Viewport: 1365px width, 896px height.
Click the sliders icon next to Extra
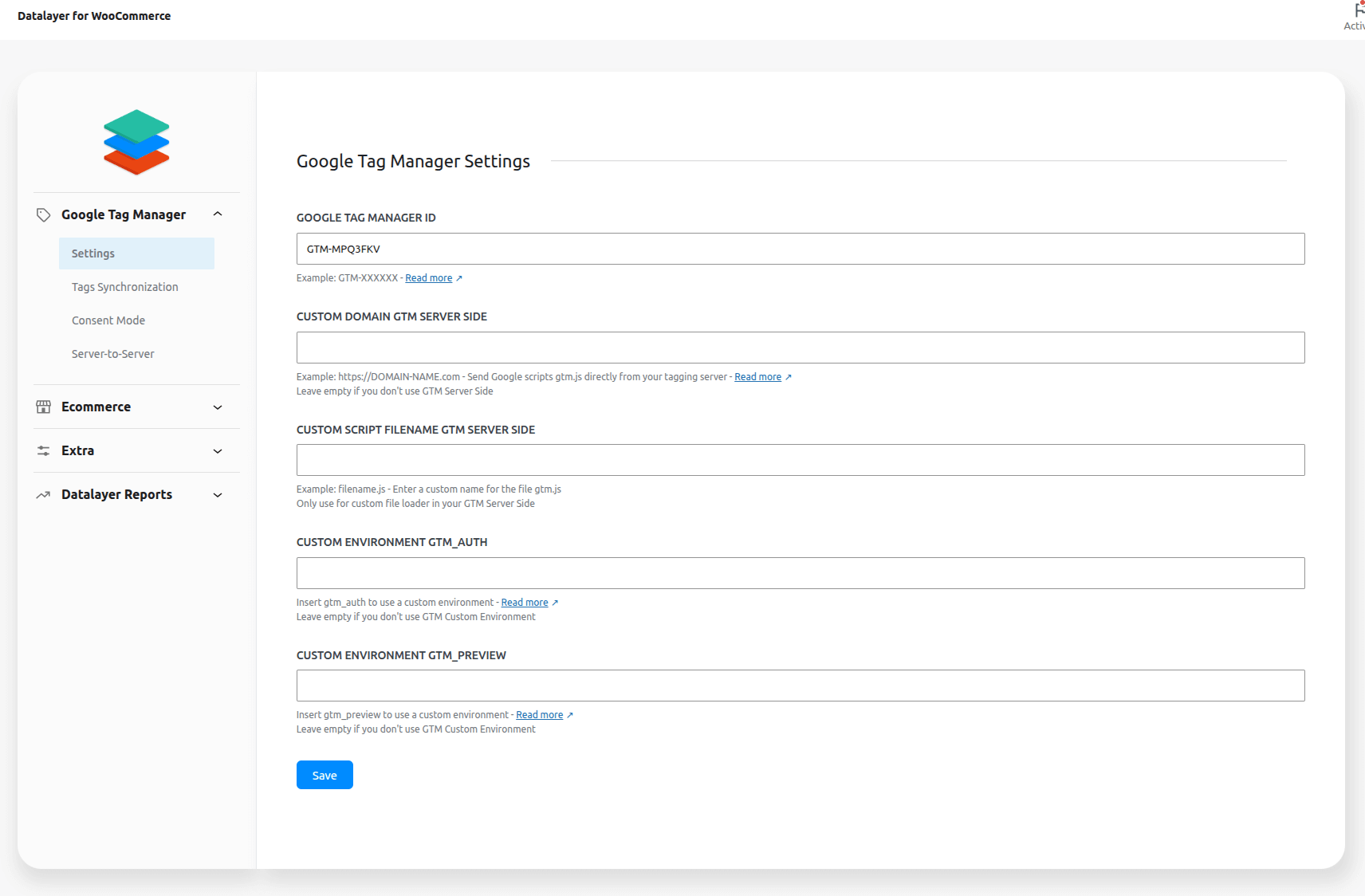(44, 451)
